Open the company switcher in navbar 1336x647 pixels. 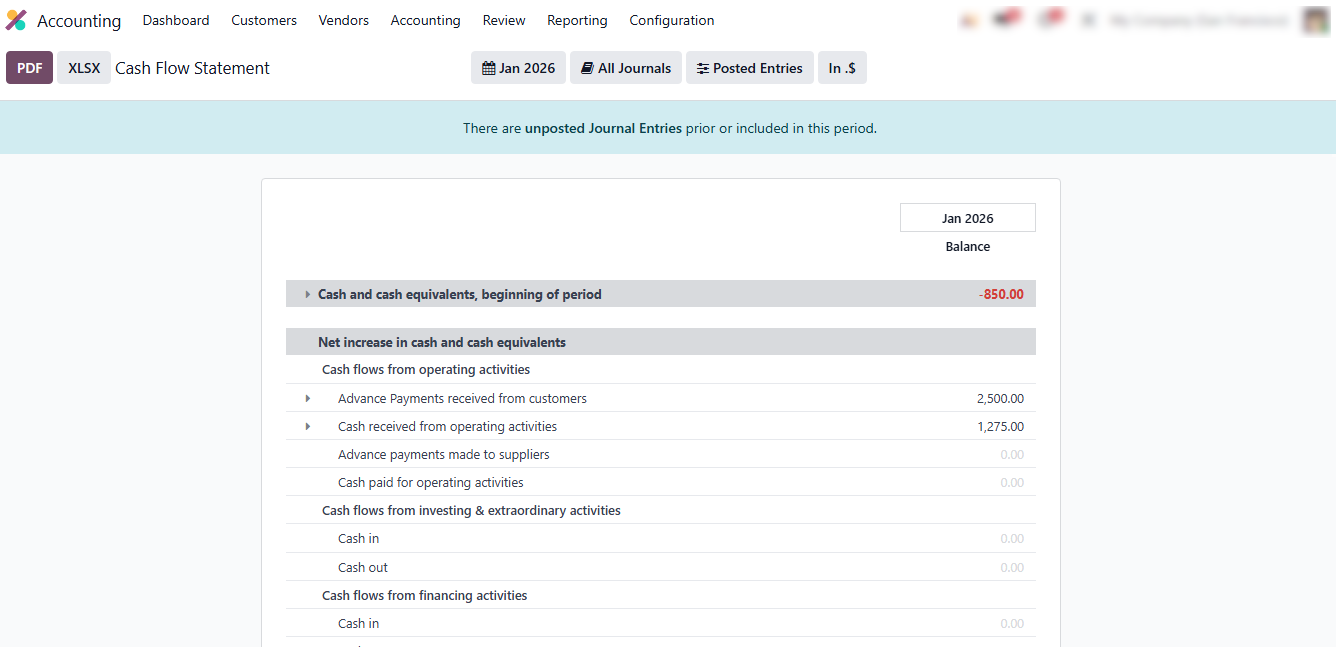point(1198,21)
